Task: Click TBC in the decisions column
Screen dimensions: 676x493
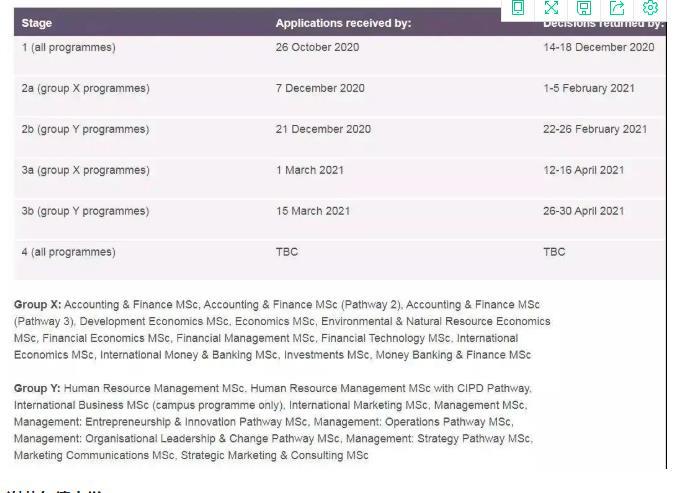Action: coord(554,252)
